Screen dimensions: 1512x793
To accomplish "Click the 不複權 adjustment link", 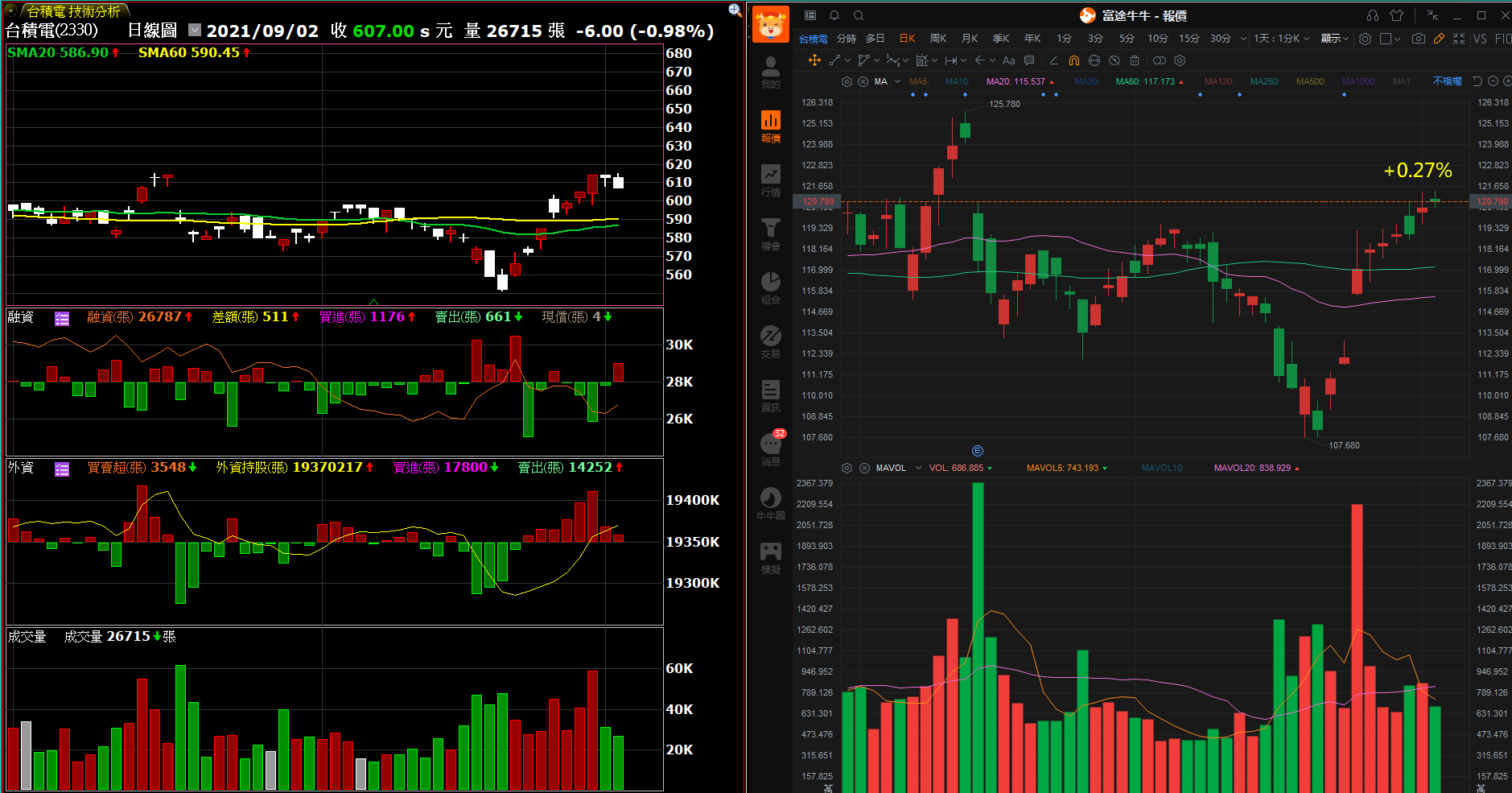I will (x=1447, y=81).
